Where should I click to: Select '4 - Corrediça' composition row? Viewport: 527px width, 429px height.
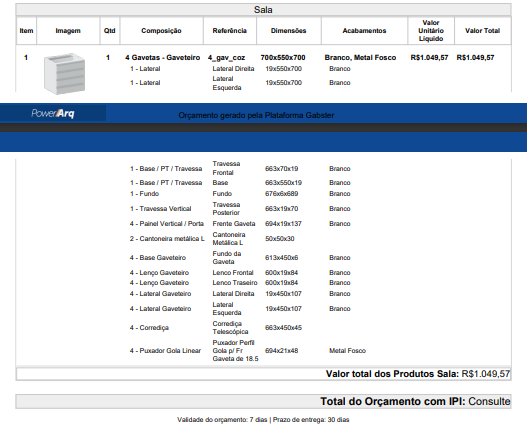[x=149, y=328]
